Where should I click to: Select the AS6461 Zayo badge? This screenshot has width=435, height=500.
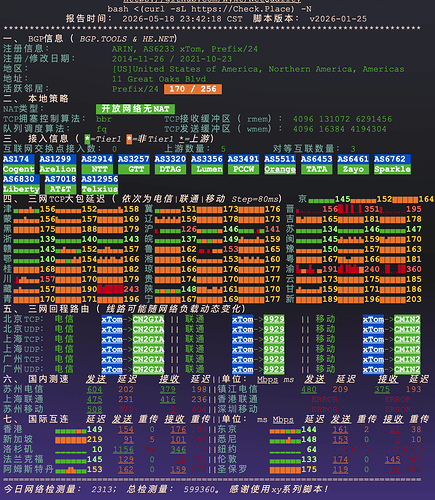tap(353, 164)
